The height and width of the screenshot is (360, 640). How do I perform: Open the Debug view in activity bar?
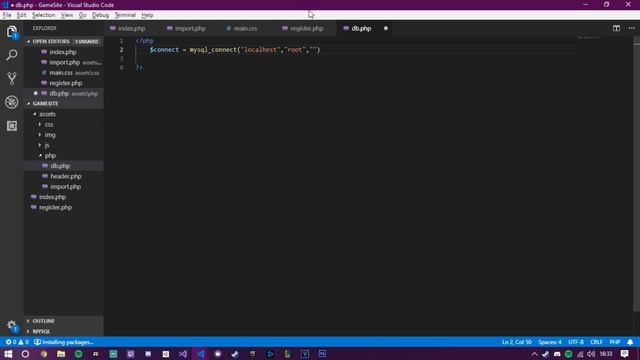tap(11, 102)
